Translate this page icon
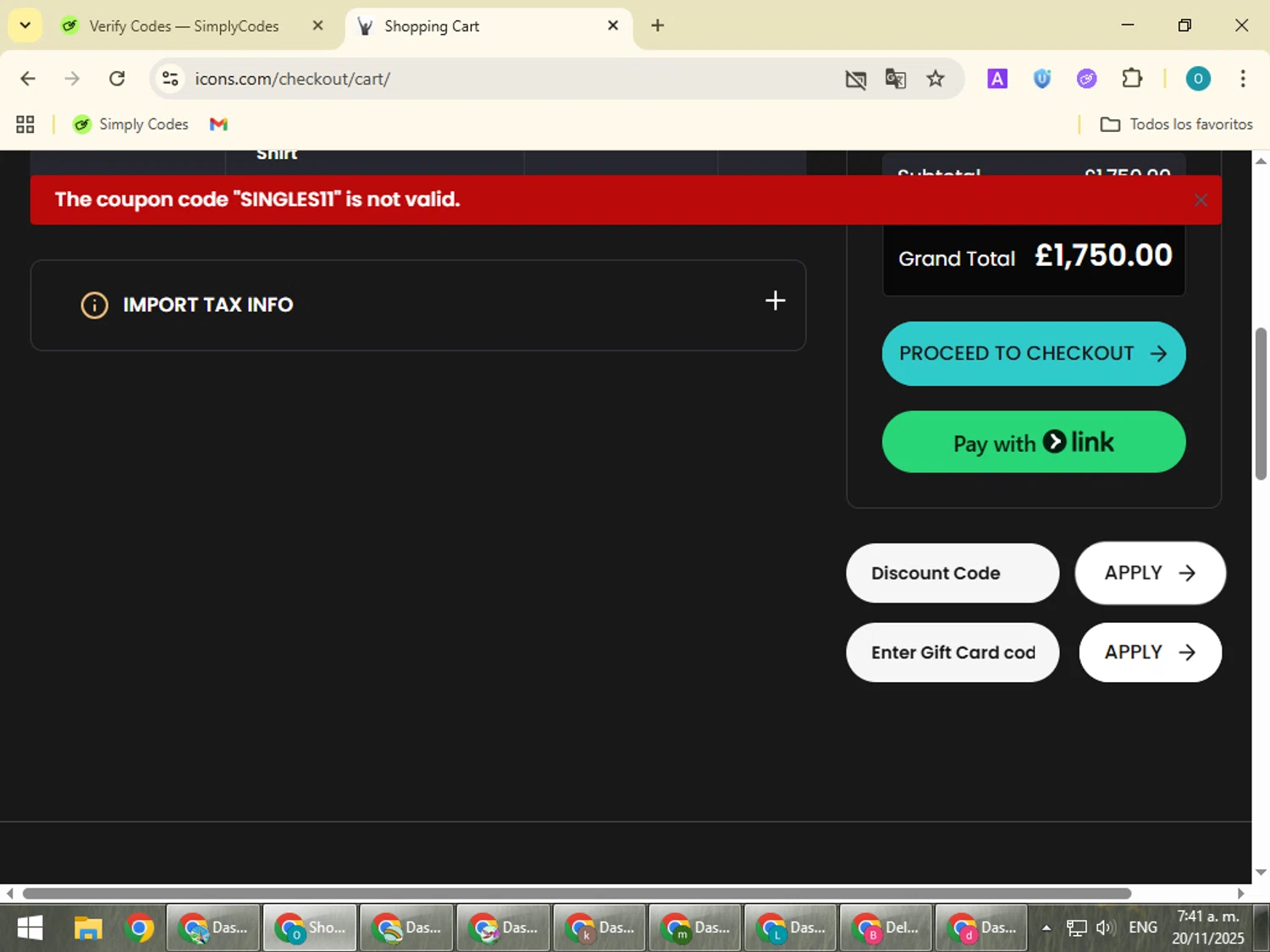This screenshot has width=1270, height=952. [895, 80]
